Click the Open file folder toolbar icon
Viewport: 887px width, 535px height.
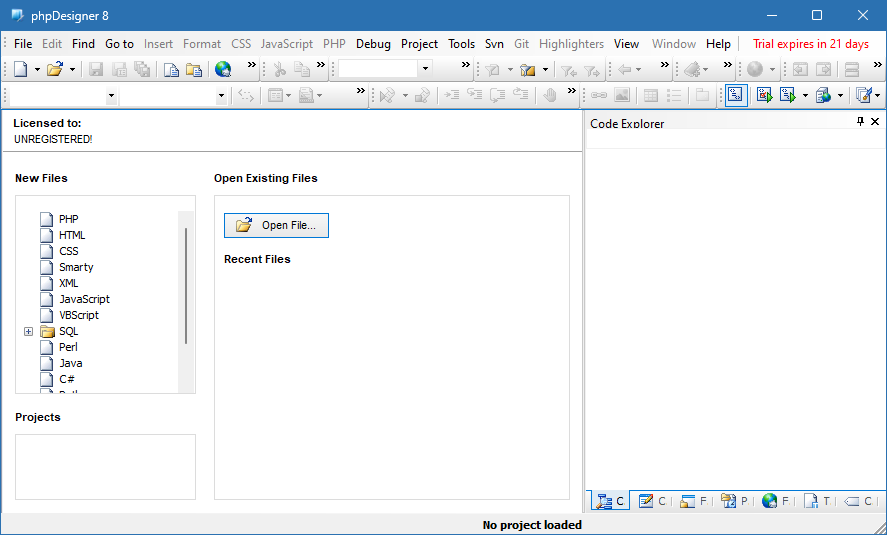pos(55,69)
